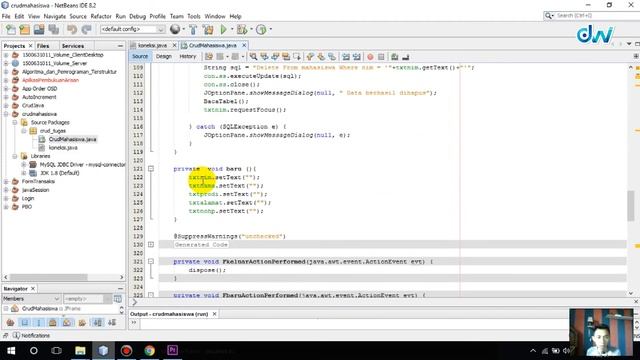Switch to the Services tab
Viewport: 640px width, 360px height.
(73, 46)
